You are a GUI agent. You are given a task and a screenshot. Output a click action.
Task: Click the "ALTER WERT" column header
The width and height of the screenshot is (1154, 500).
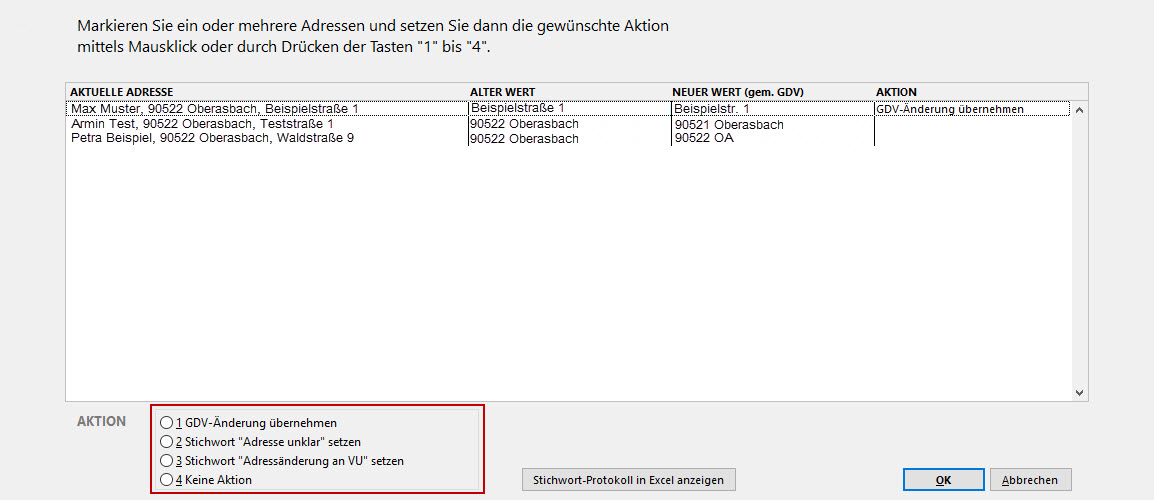coord(502,92)
